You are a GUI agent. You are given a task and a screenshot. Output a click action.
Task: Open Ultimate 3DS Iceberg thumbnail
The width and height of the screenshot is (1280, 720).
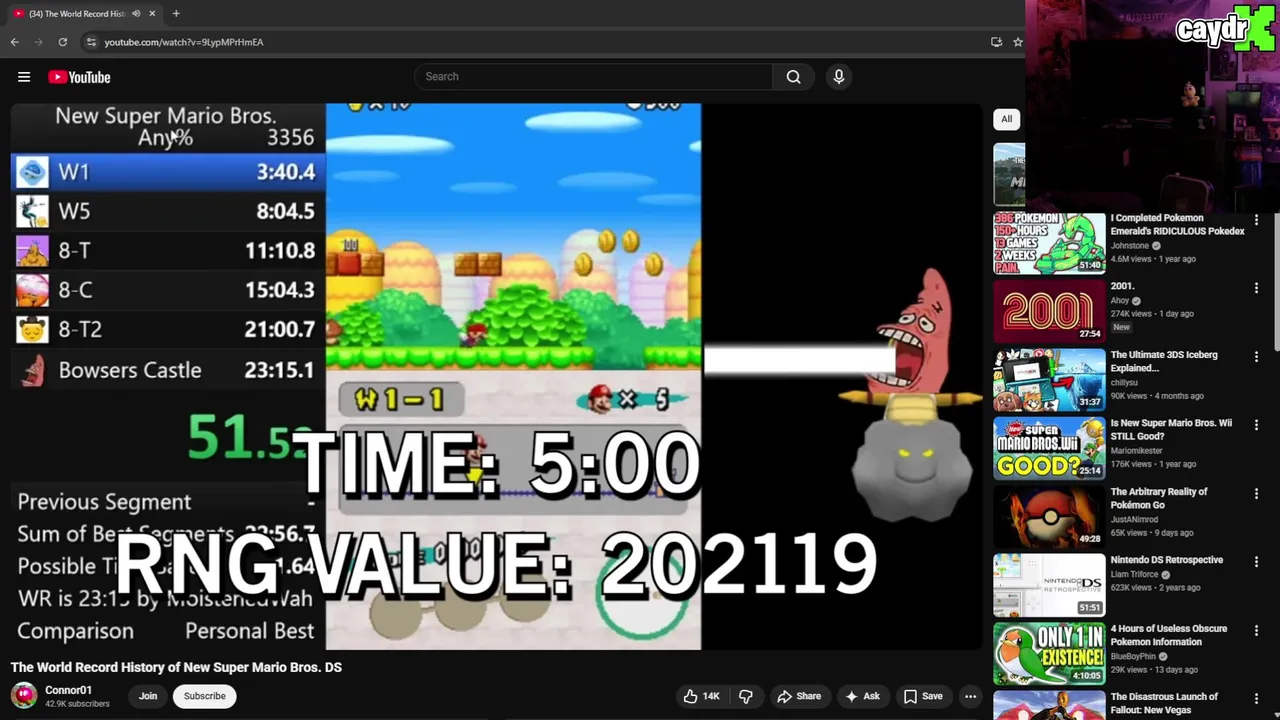[1049, 380]
